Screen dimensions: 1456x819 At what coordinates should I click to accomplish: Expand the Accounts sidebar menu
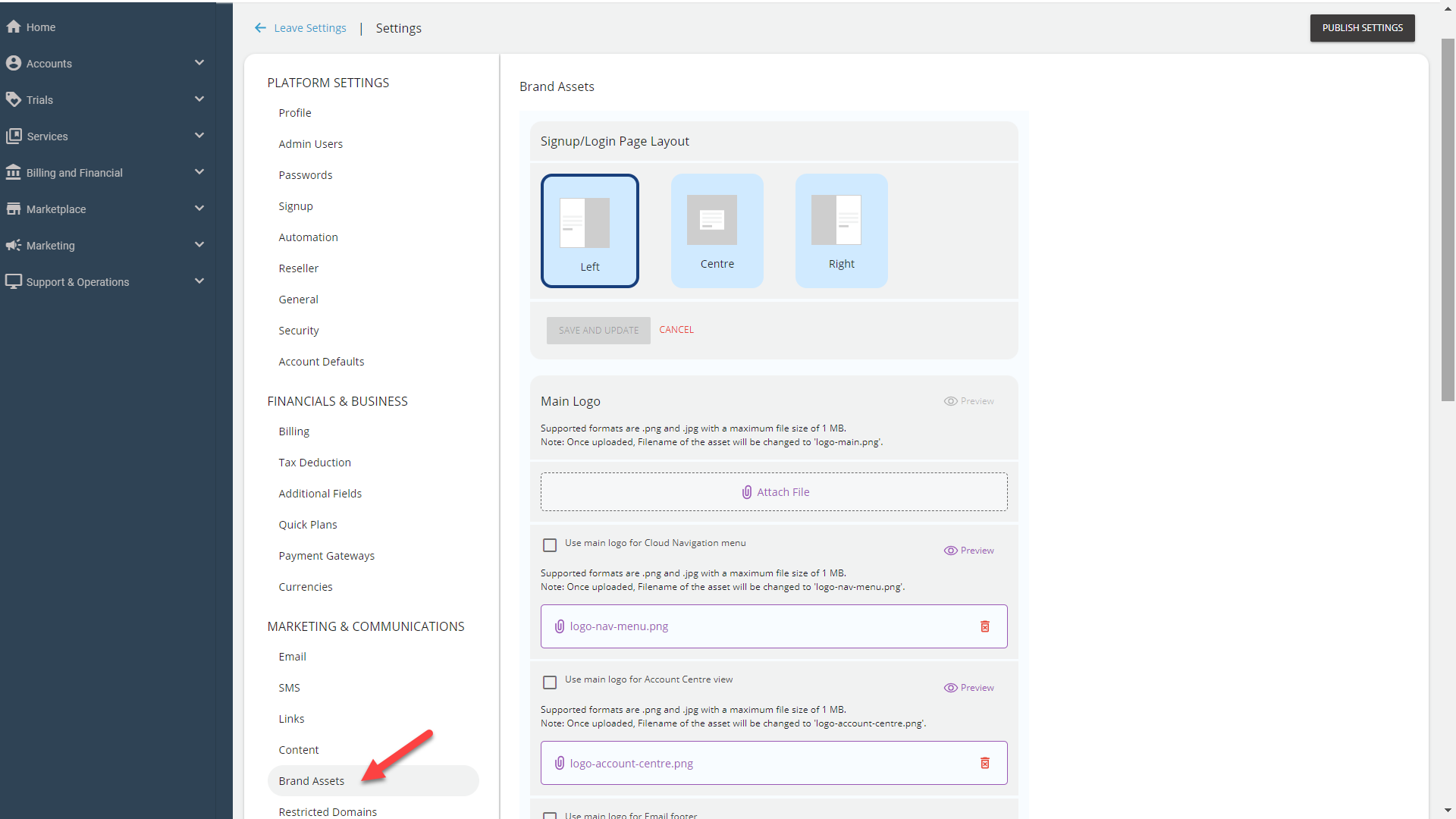(x=199, y=63)
